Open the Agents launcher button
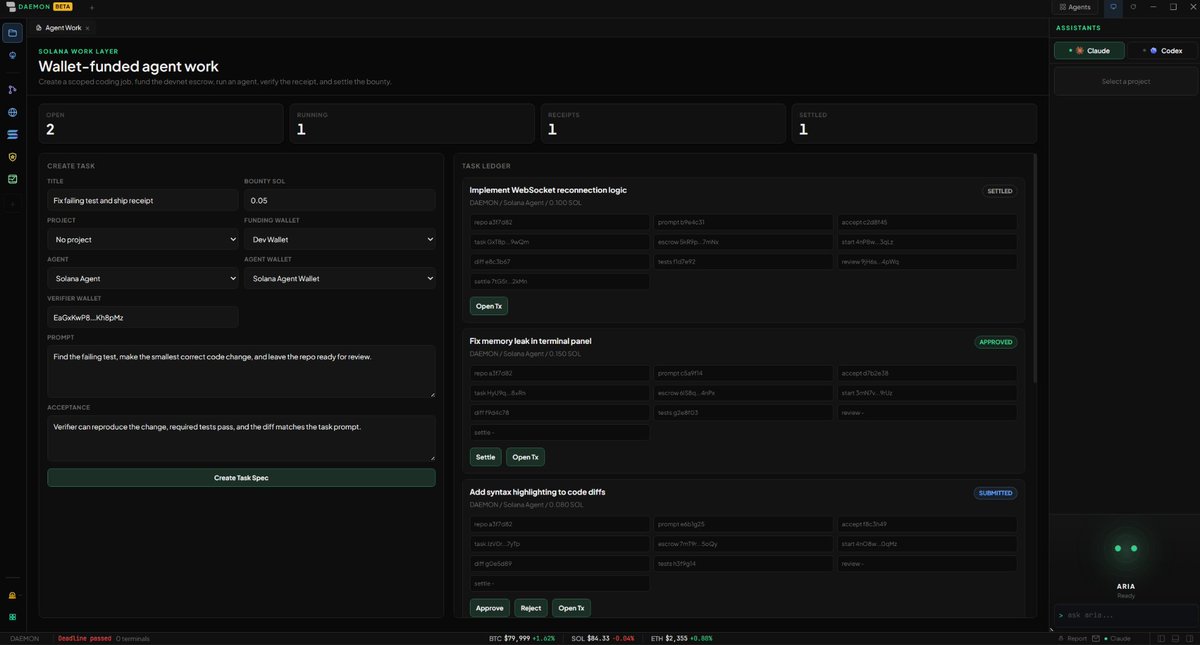The image size is (1200, 645). [x=1075, y=7]
